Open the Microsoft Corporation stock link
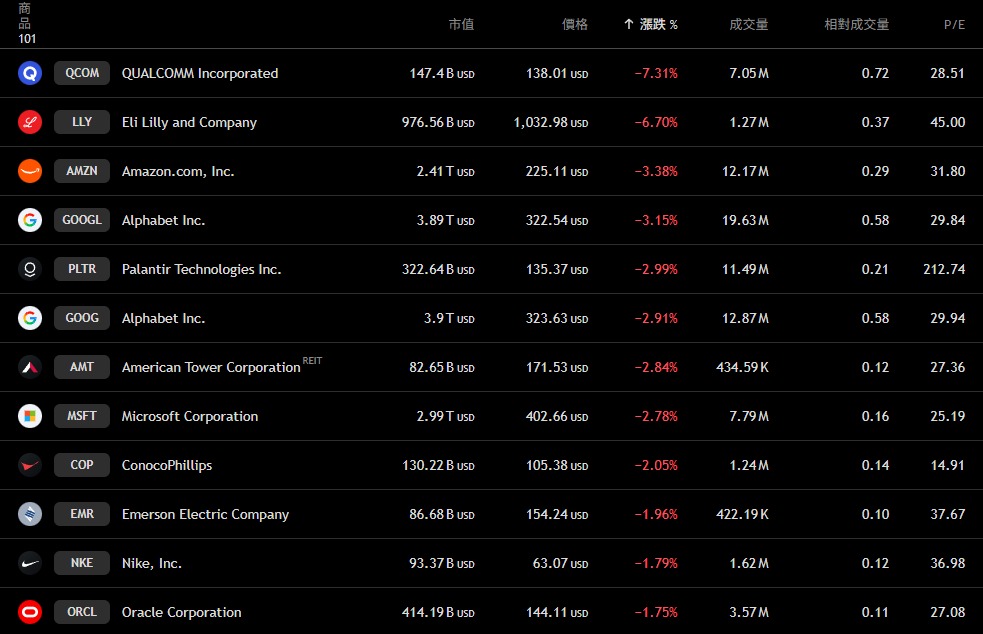Screen dimensions: 983x634 click(190, 416)
